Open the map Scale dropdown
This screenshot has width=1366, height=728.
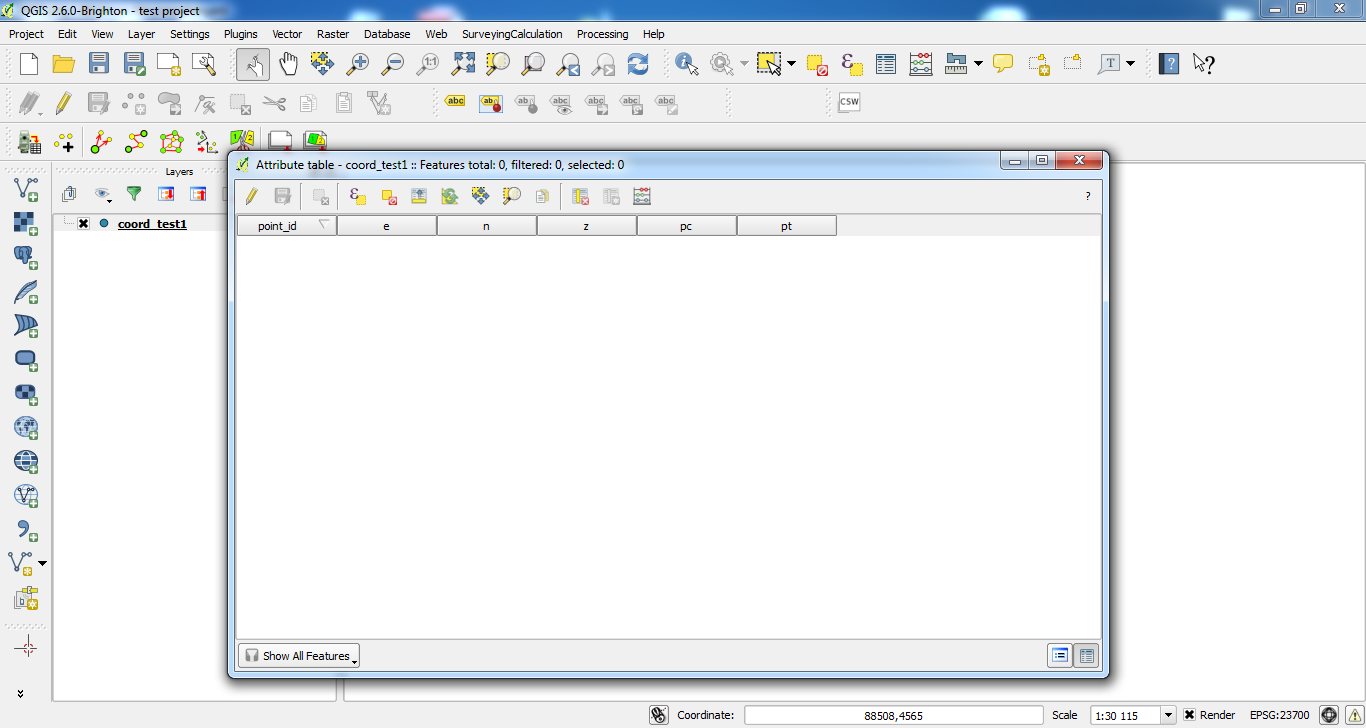click(x=1168, y=715)
